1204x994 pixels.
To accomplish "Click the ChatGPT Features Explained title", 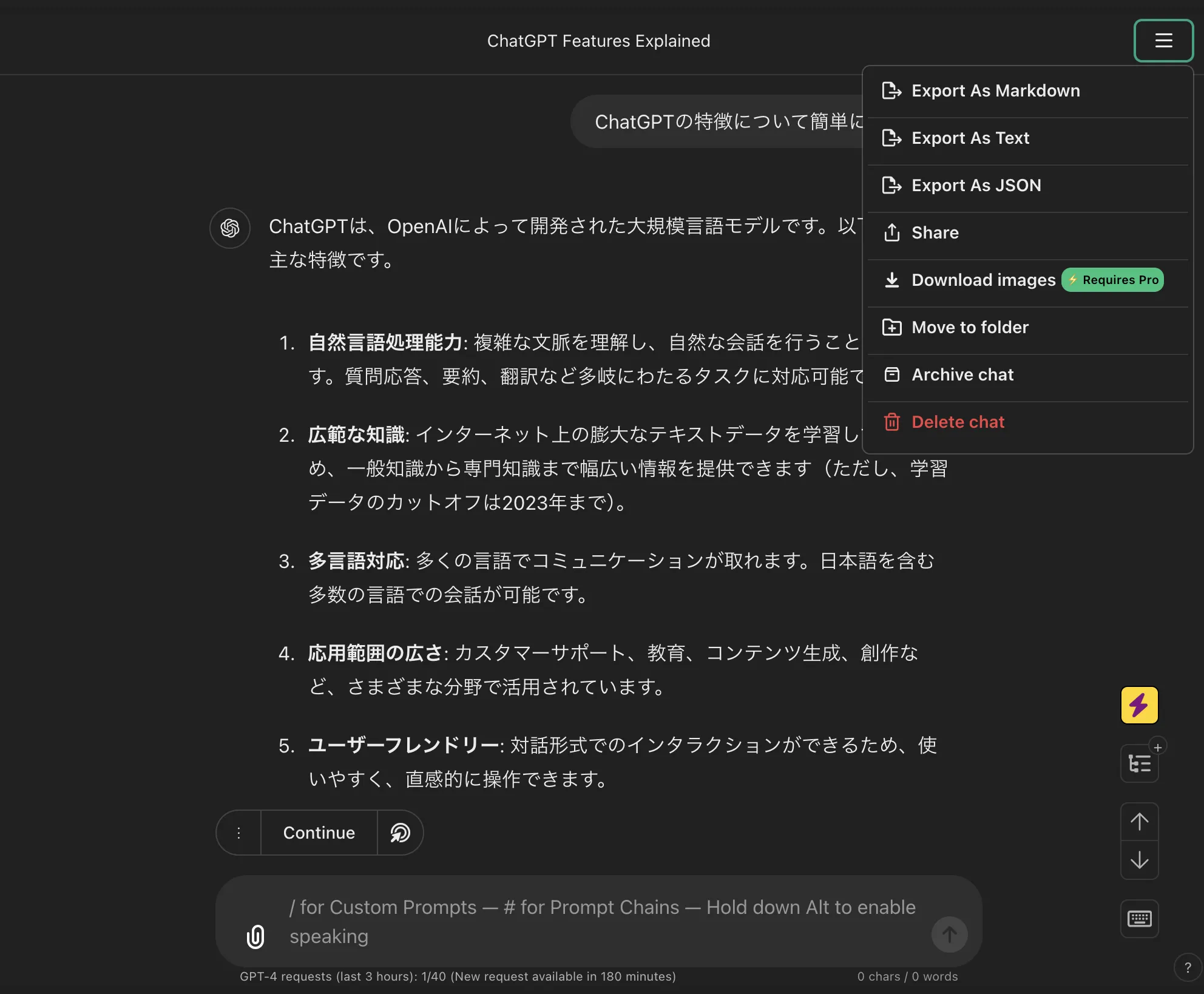I will [x=598, y=41].
